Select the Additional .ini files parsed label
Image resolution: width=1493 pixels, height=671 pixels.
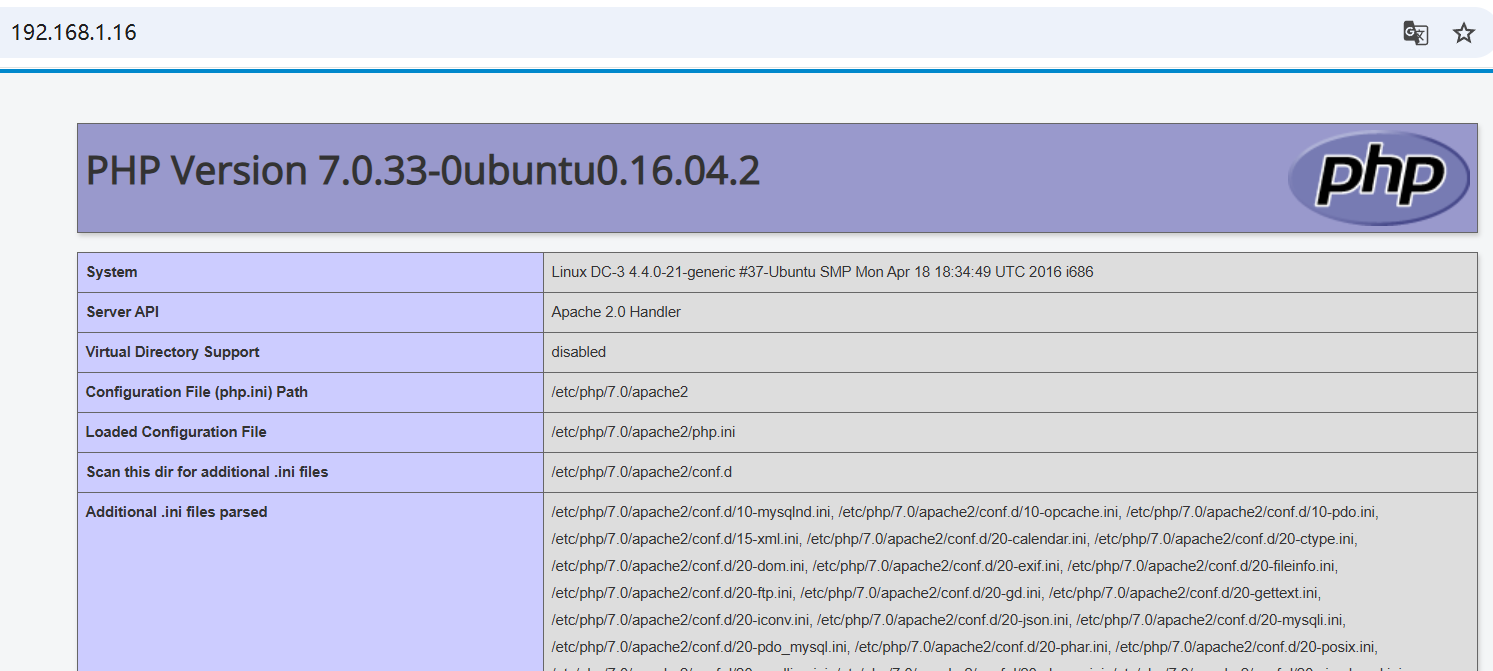[x=176, y=512]
